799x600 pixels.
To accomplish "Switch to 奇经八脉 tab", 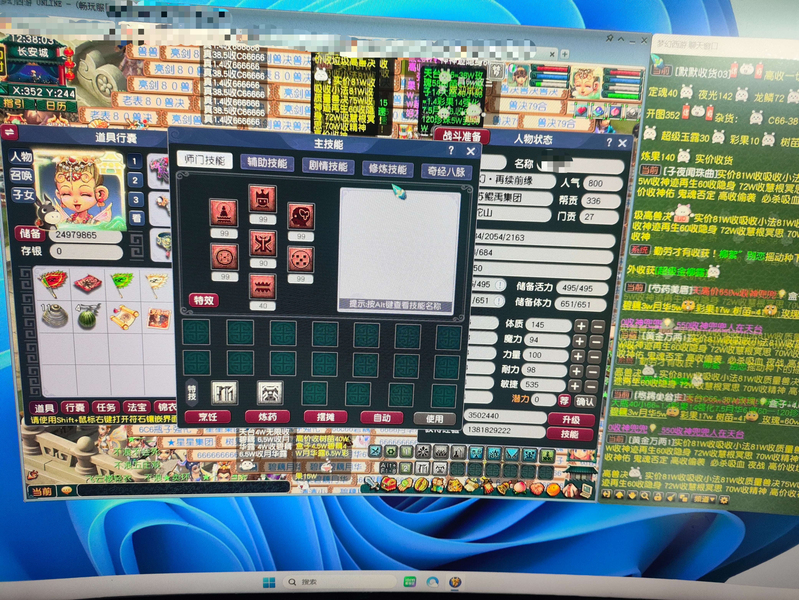I will 447,172.
